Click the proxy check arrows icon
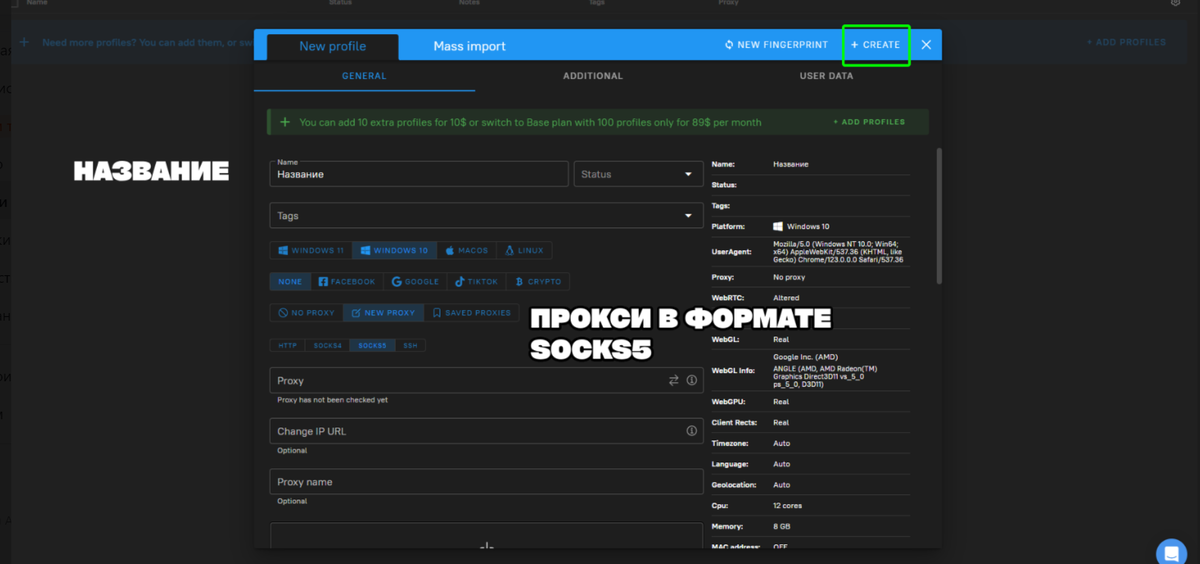Viewport: 1200px width, 564px height. 674,381
